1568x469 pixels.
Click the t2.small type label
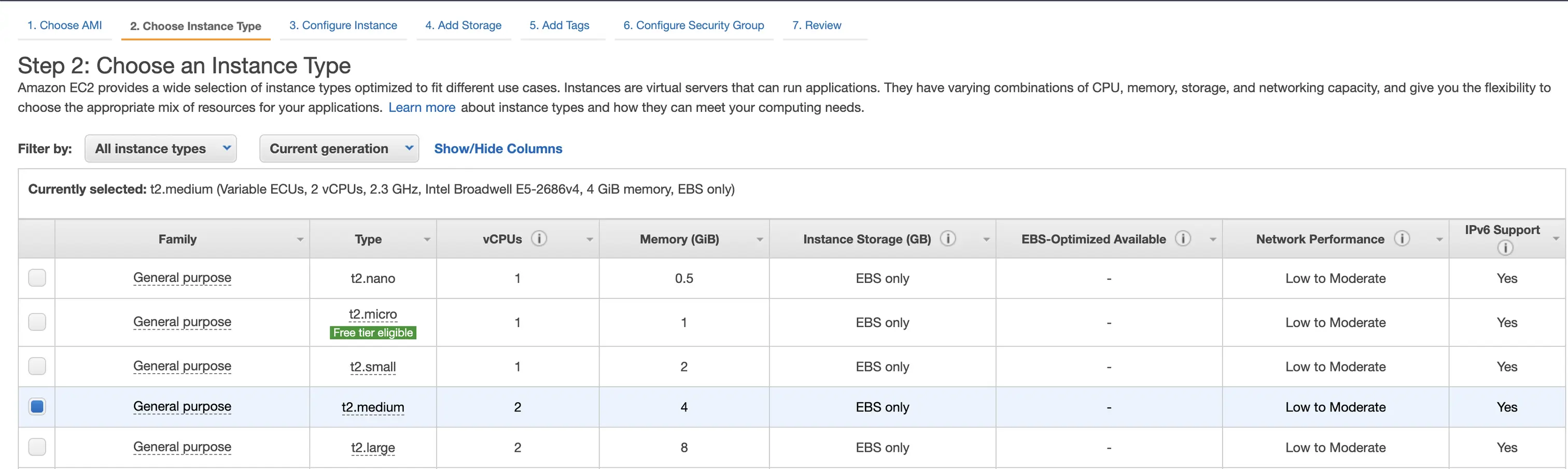click(x=372, y=367)
